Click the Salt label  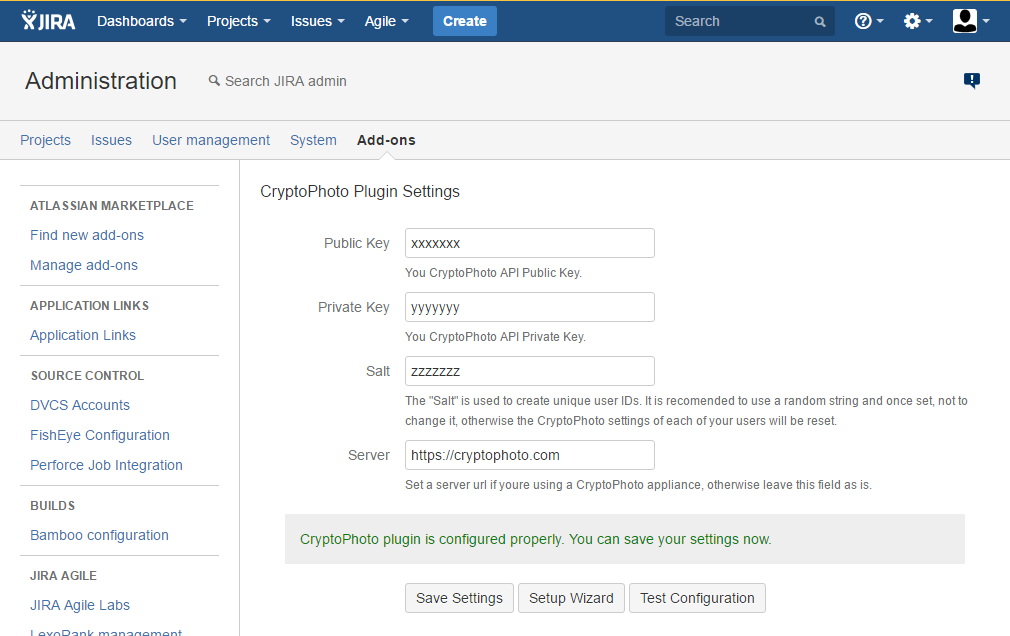click(x=377, y=371)
